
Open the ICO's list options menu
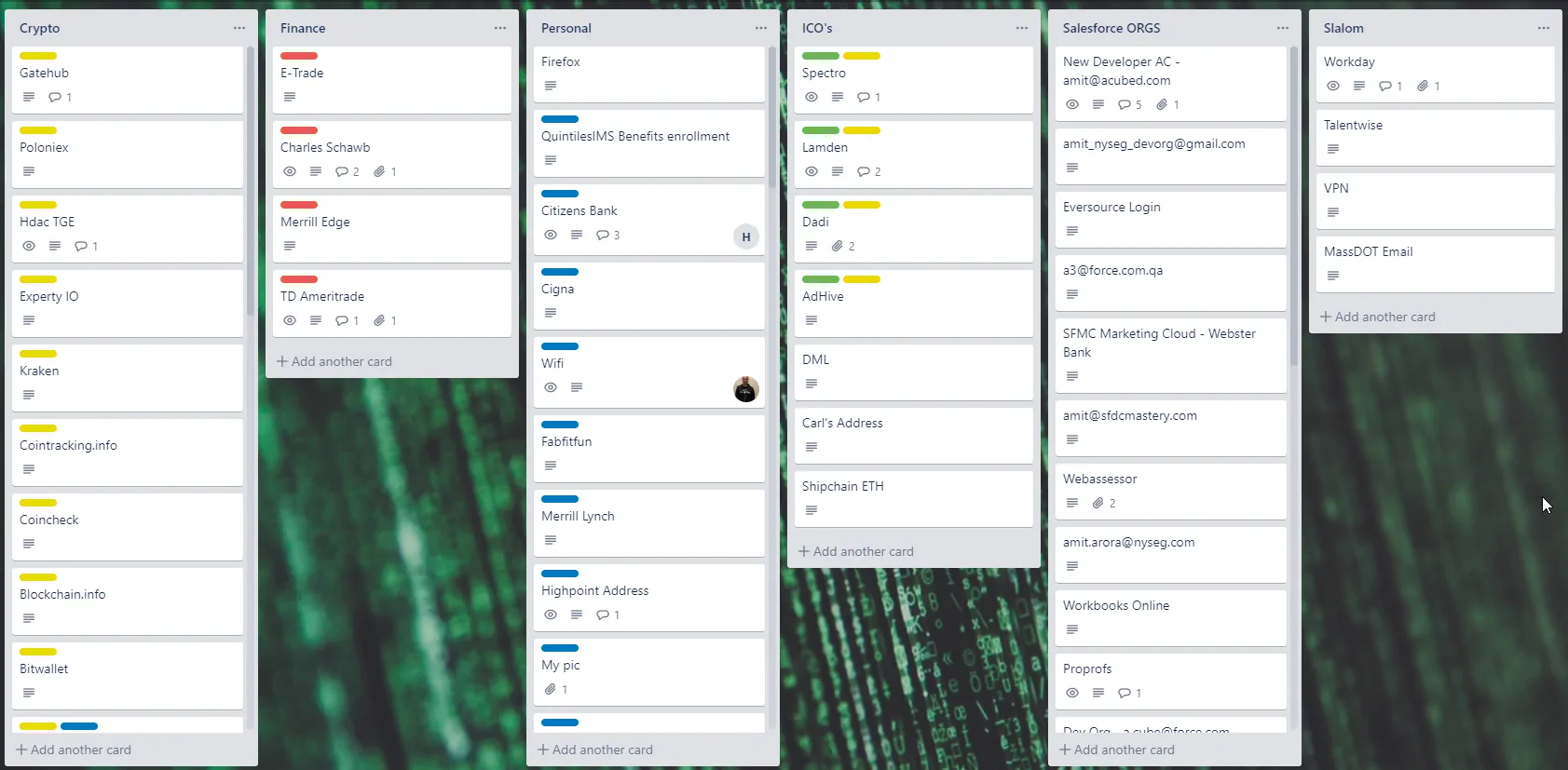coord(1022,28)
